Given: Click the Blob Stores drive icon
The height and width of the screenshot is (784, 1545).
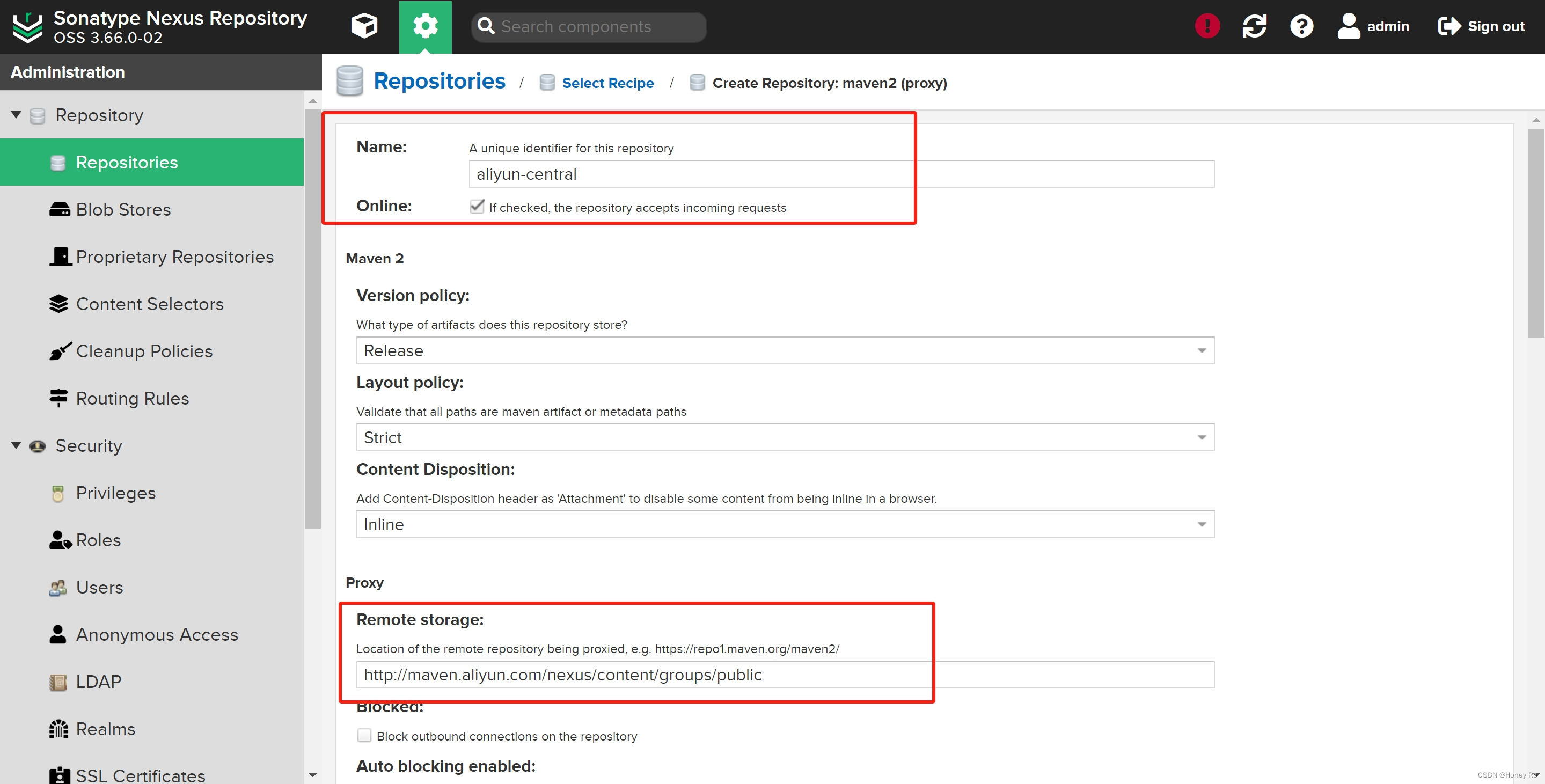Looking at the screenshot, I should pos(60,209).
